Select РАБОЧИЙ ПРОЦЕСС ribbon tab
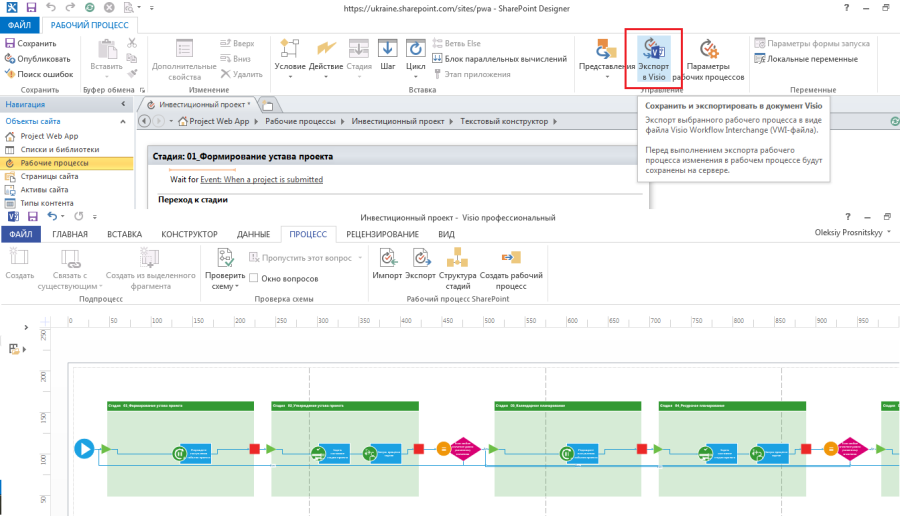The image size is (900, 516). coord(90,25)
